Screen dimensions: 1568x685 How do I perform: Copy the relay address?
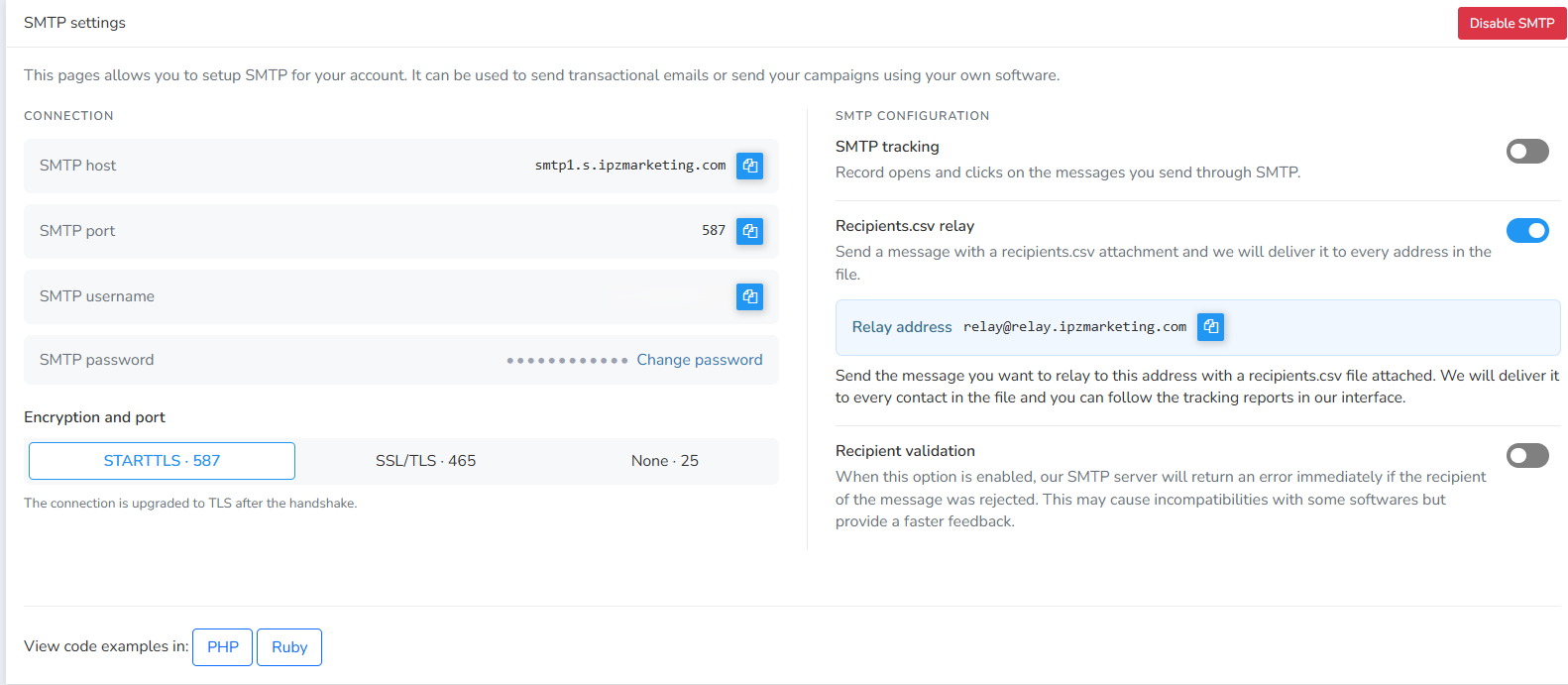tap(1210, 326)
